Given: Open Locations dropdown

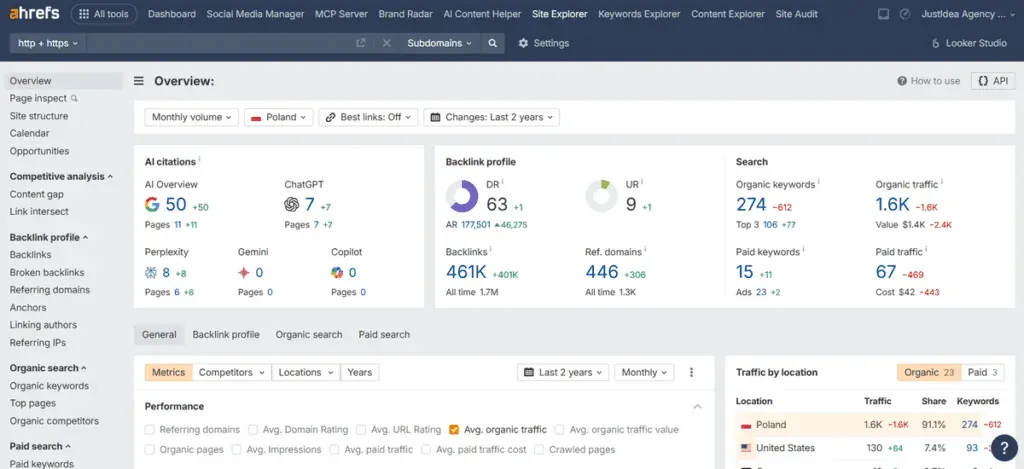Looking at the screenshot, I should [306, 372].
